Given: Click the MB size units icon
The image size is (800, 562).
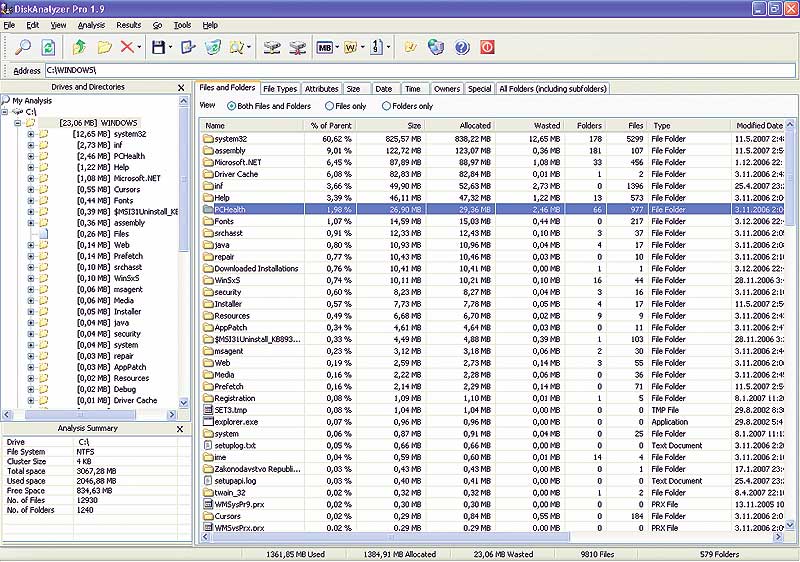Looking at the screenshot, I should coord(324,47).
